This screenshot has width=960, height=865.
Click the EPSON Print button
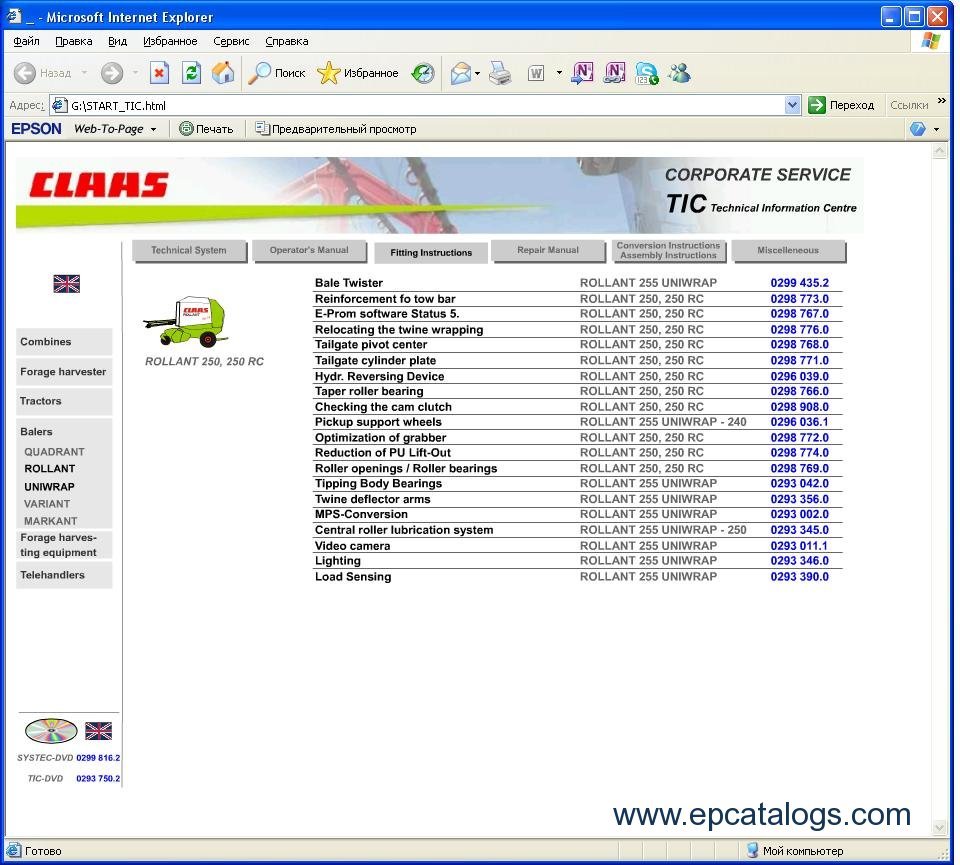click(x=206, y=129)
